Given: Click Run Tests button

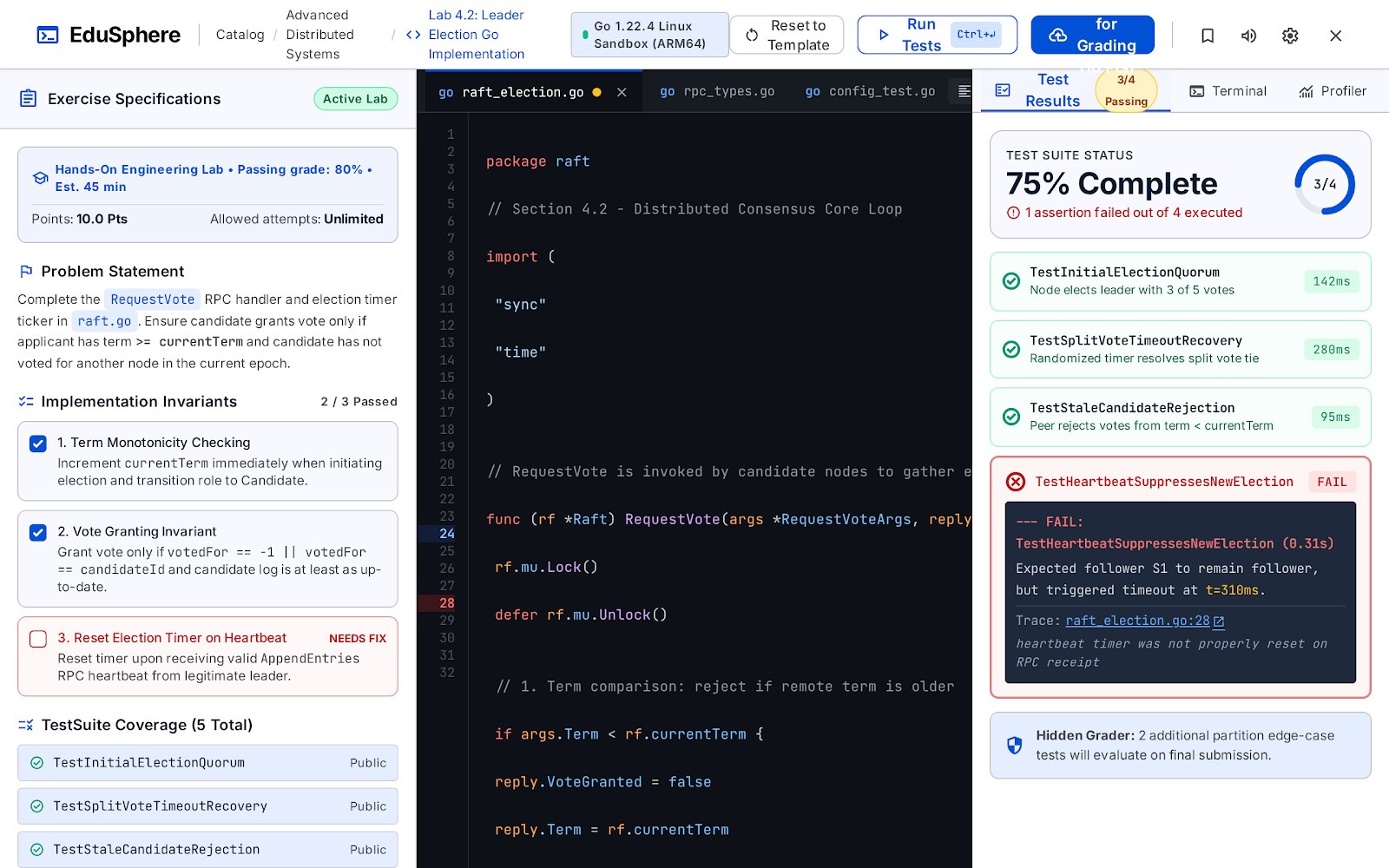Looking at the screenshot, I should point(937,35).
